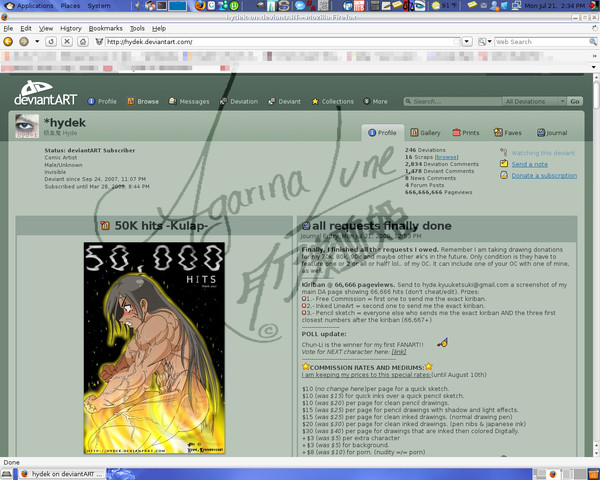Open the Collections nav menu item
This screenshot has width=600, height=480.
click(x=333, y=101)
